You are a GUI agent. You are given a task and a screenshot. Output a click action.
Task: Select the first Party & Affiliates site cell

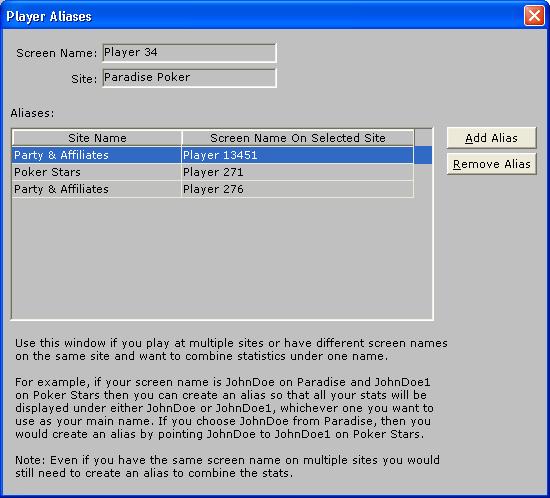tap(97, 155)
